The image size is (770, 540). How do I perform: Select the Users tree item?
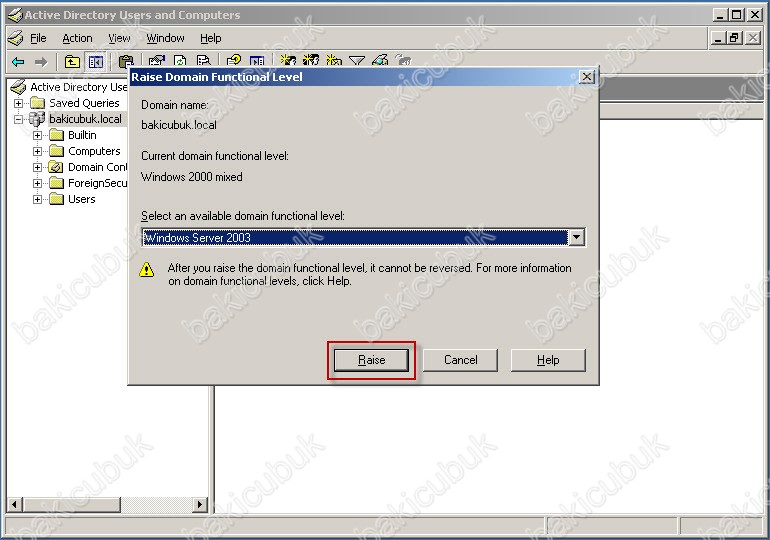[82, 199]
